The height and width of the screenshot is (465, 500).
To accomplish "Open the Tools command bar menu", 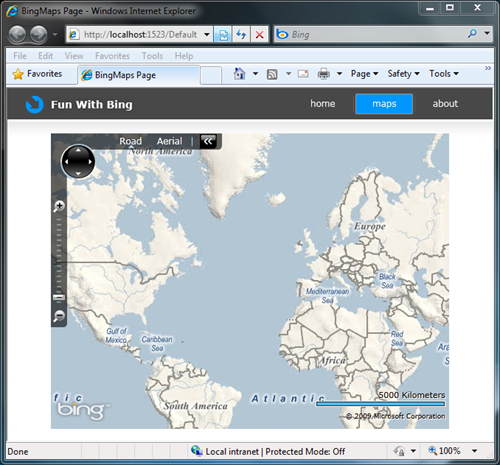I will click(444, 74).
